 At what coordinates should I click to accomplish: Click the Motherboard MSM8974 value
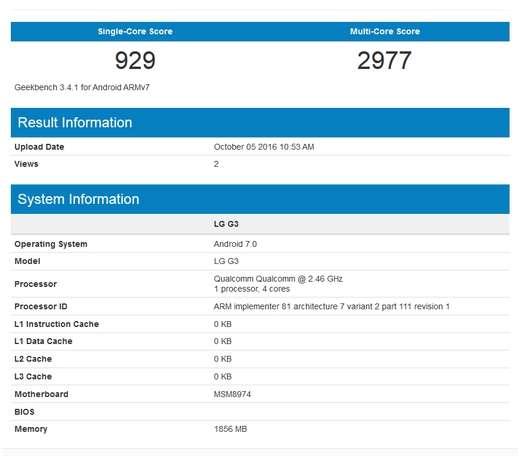[232, 394]
